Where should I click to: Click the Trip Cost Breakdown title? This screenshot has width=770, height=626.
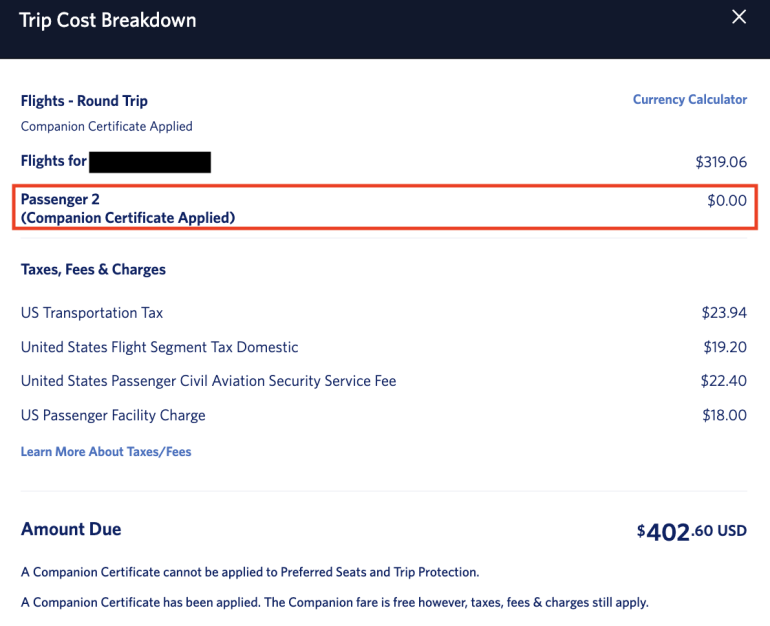(108, 21)
